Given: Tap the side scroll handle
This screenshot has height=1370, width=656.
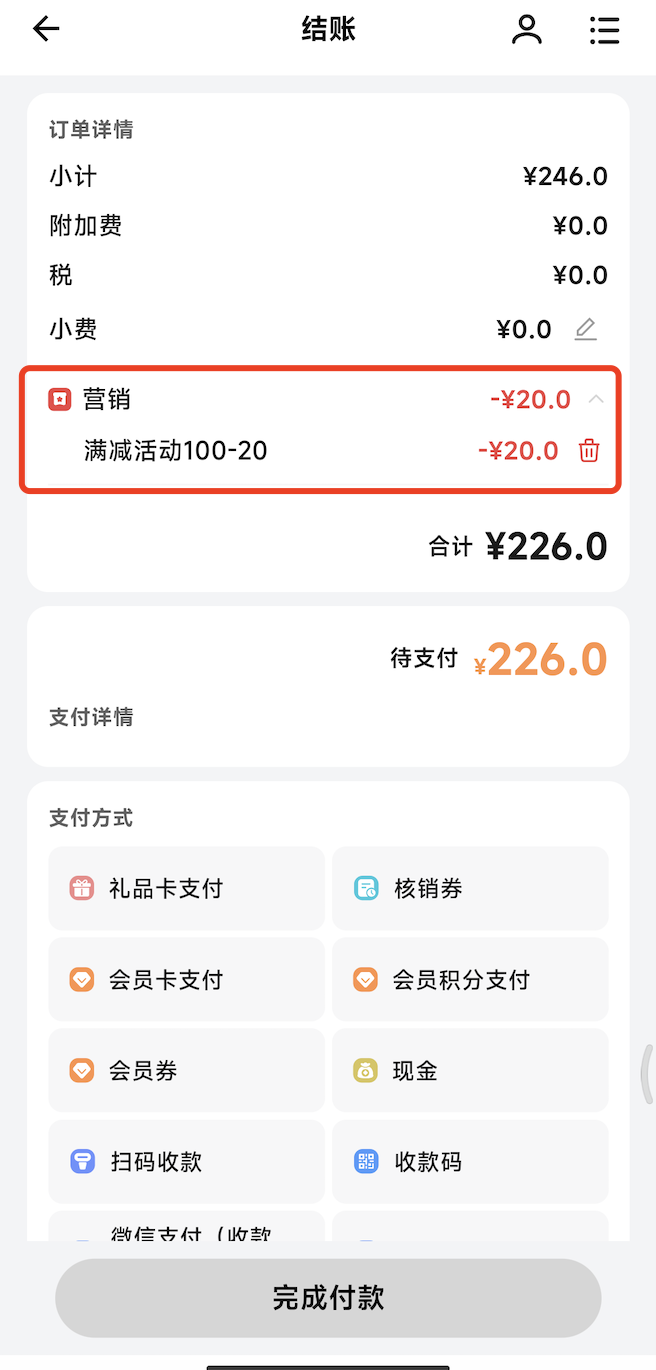Looking at the screenshot, I should click(647, 1074).
